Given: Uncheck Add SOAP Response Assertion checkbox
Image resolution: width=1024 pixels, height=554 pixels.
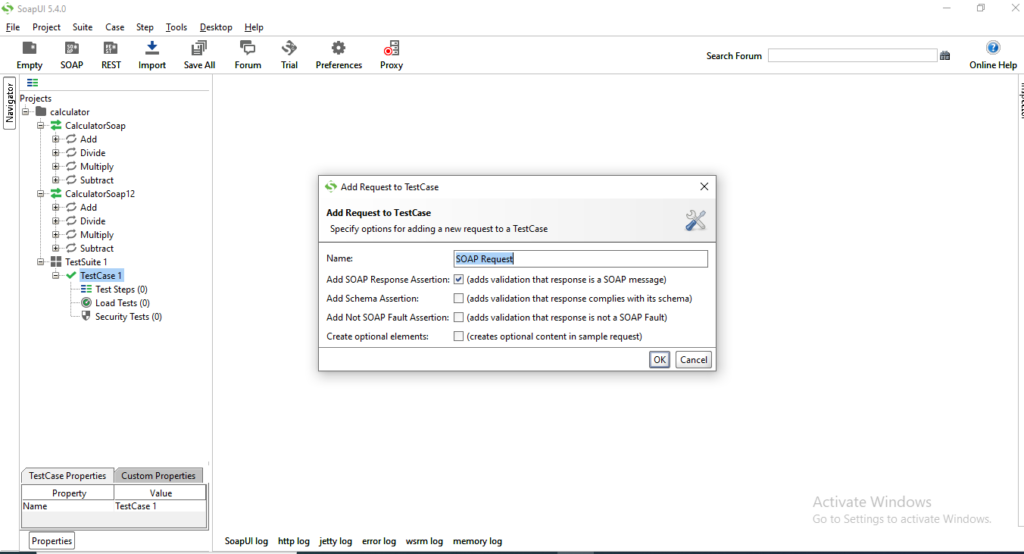Looking at the screenshot, I should pyautogui.click(x=458, y=280).
